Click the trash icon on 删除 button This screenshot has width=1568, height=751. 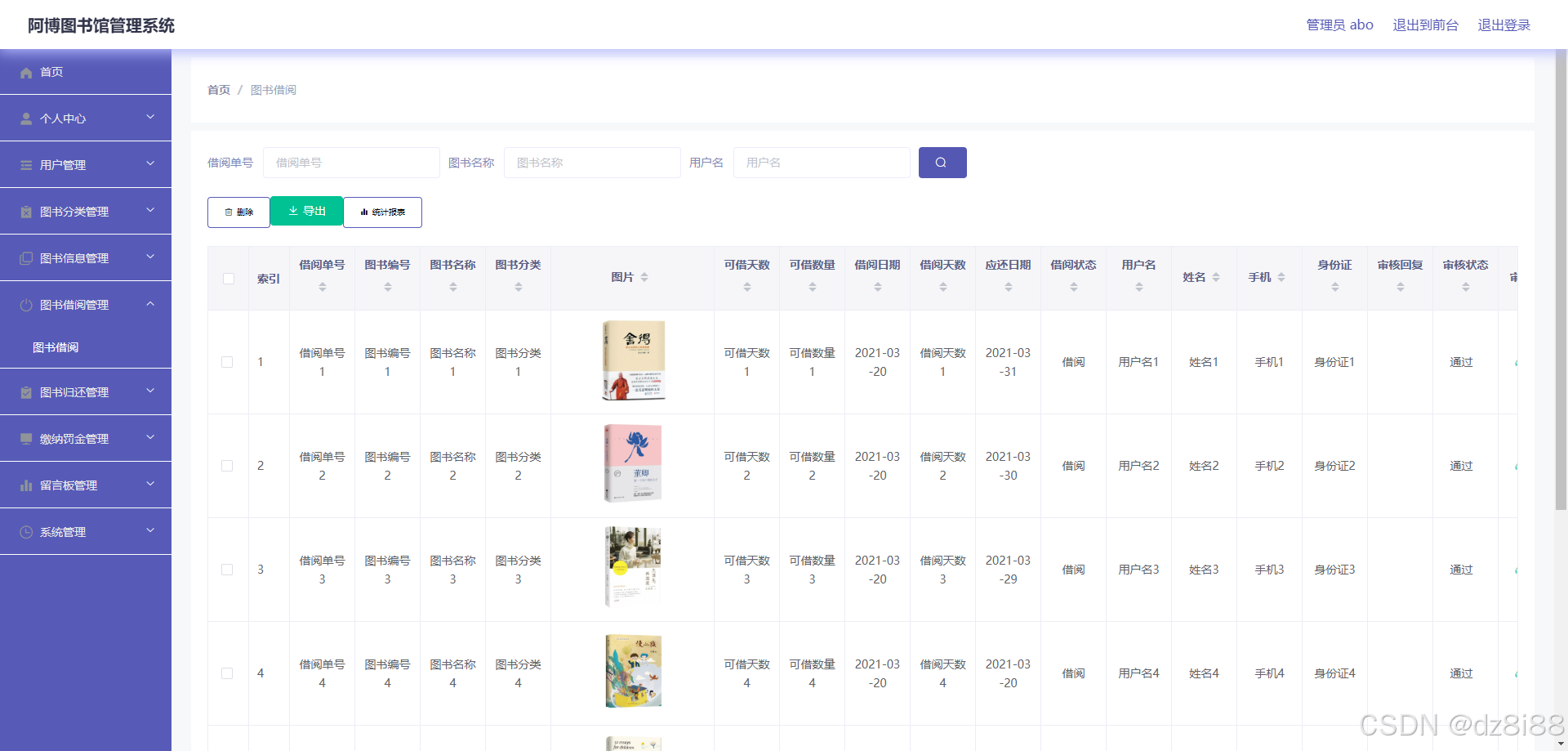coord(228,212)
